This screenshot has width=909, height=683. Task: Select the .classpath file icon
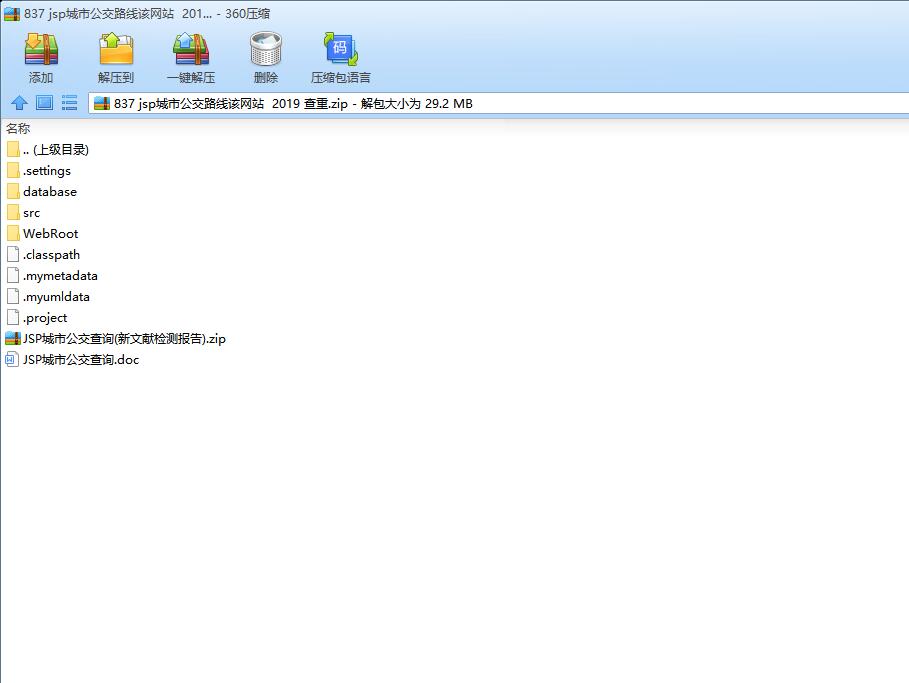pos(13,255)
